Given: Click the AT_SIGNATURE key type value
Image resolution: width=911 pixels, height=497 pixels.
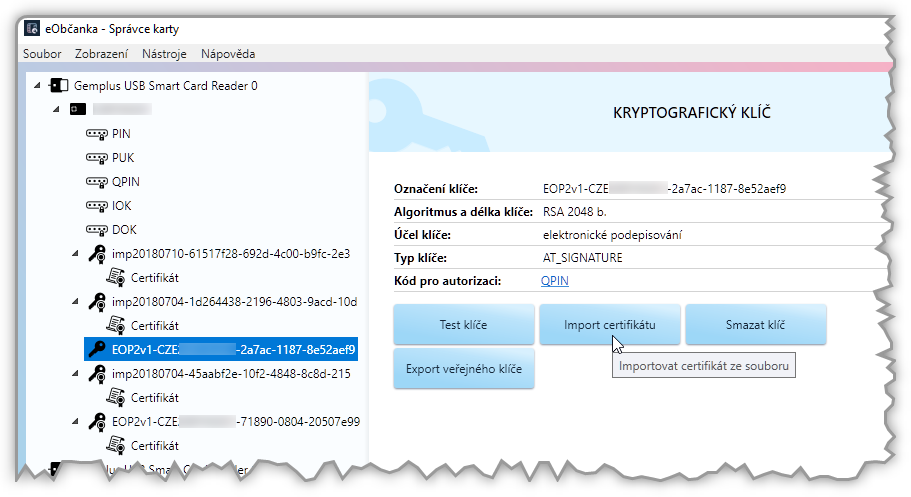Looking at the screenshot, I should click(582, 258).
